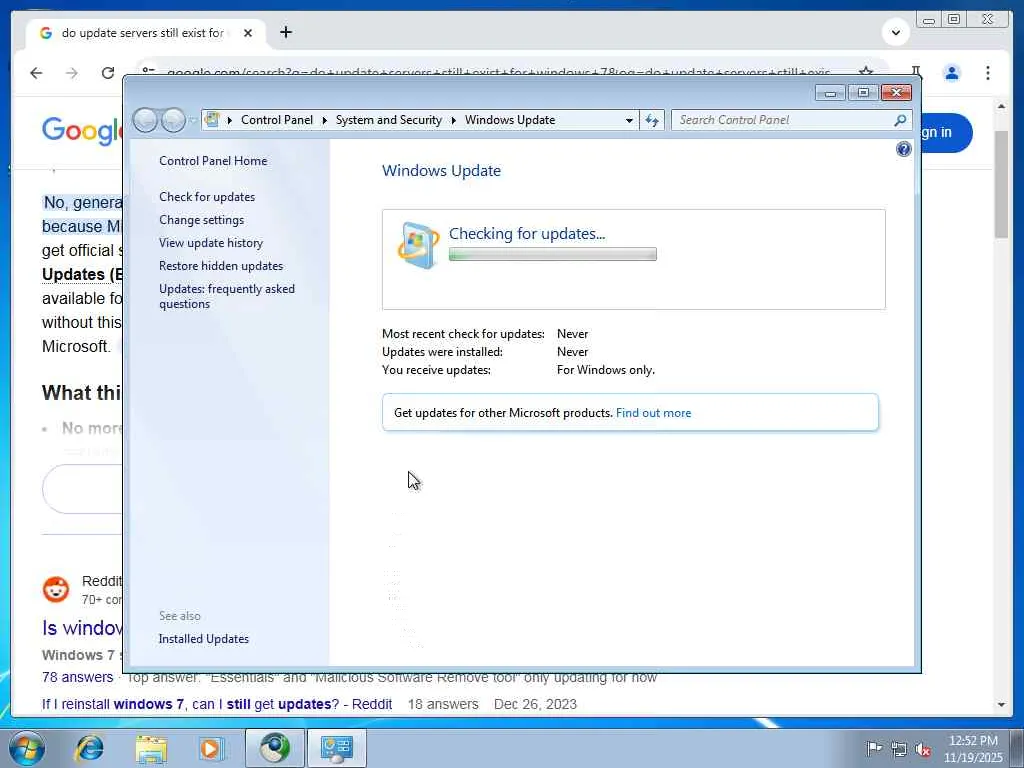Click the network icon in system tray
1024x768 pixels.
tap(899, 748)
